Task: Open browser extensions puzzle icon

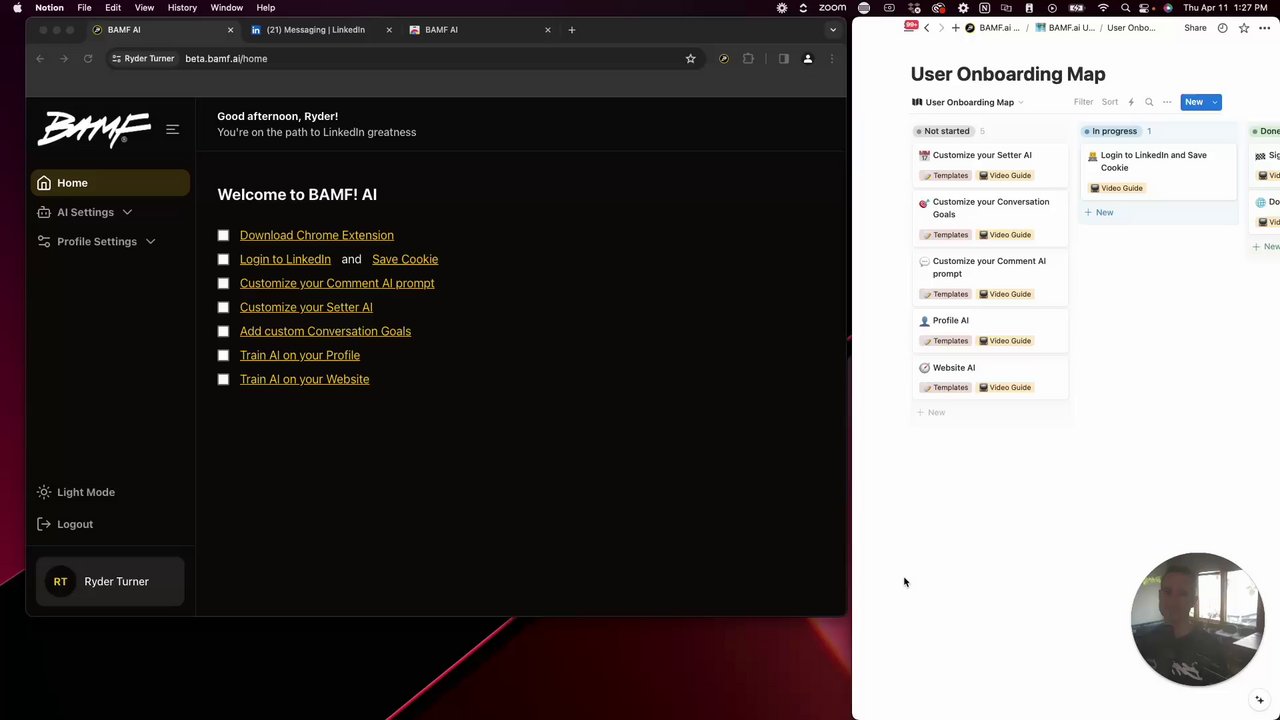Action: click(748, 59)
